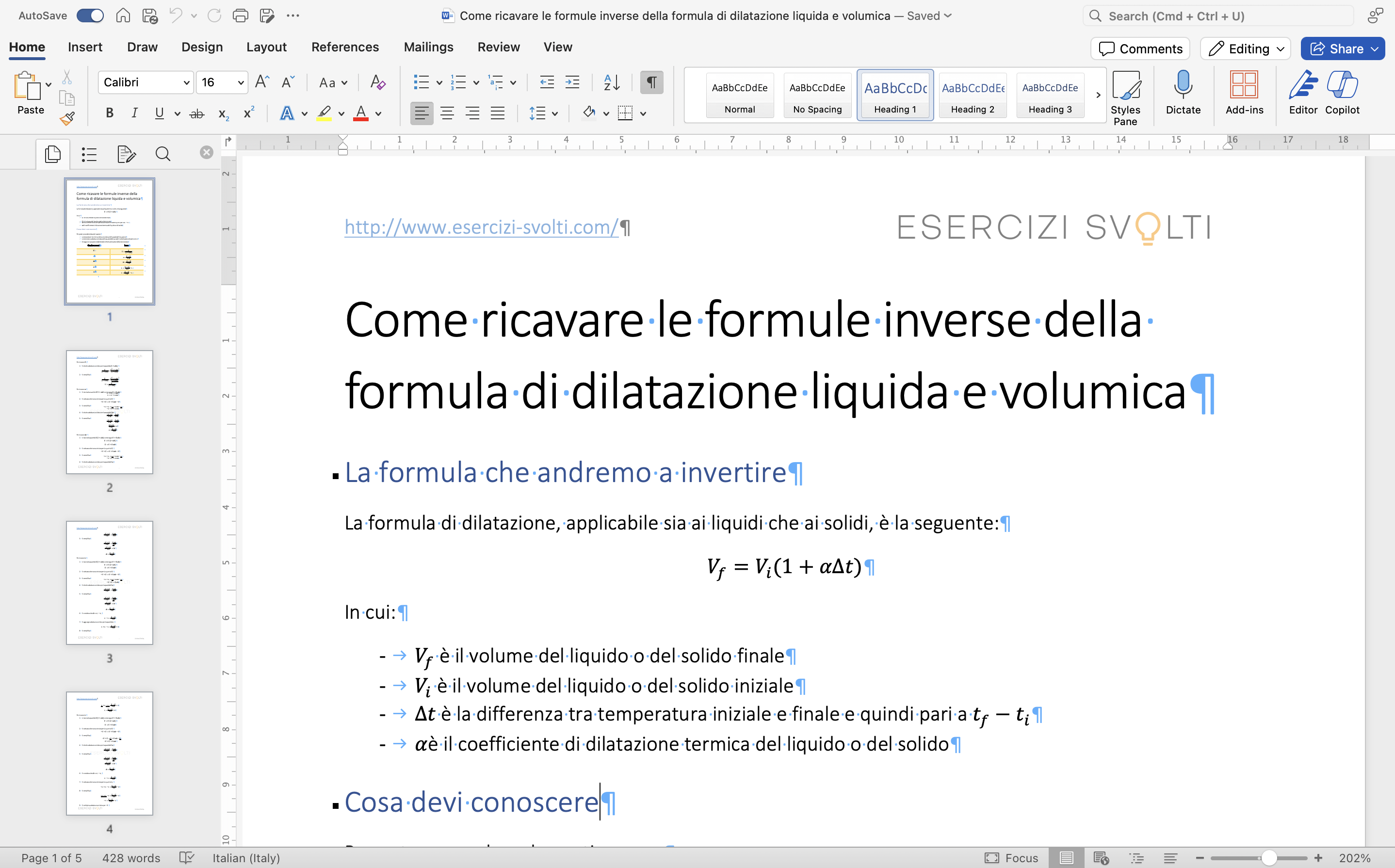1395x868 pixels.
Task: Apply highlight color to text
Action: (324, 113)
